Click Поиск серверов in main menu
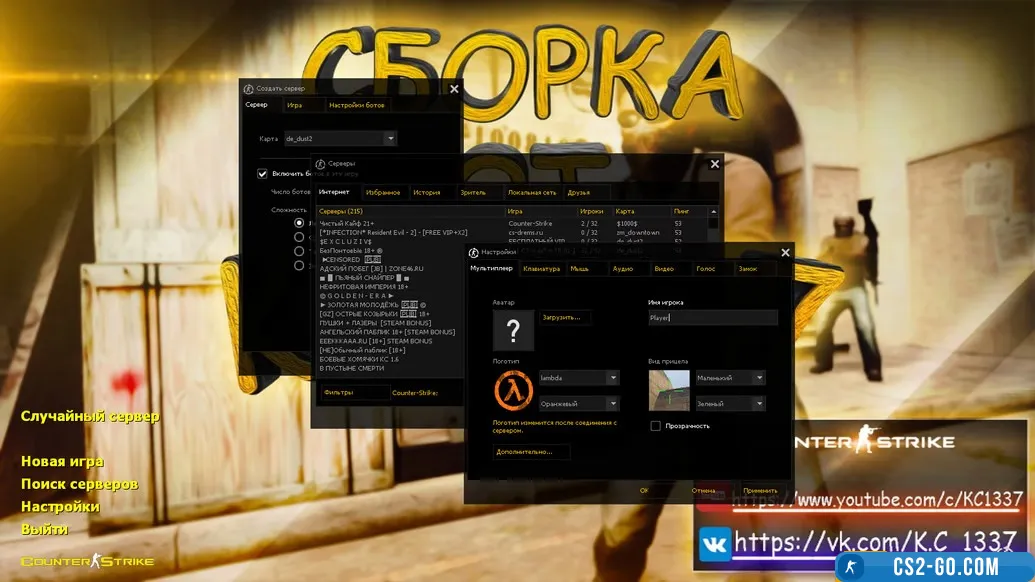Viewport: 1035px width, 582px height. tap(79, 484)
